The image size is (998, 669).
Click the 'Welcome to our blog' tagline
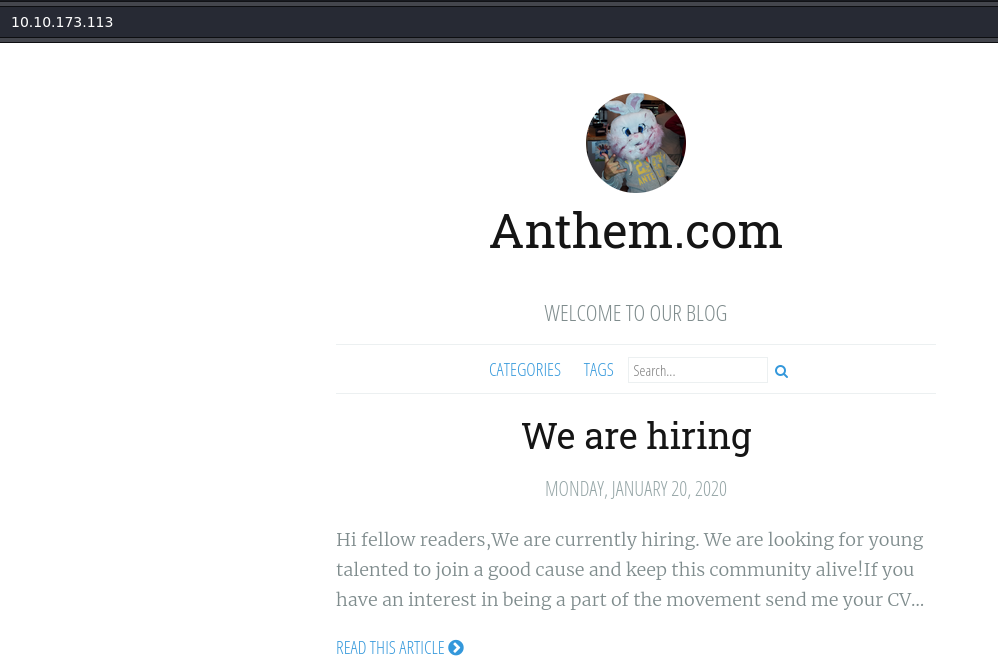tap(636, 313)
